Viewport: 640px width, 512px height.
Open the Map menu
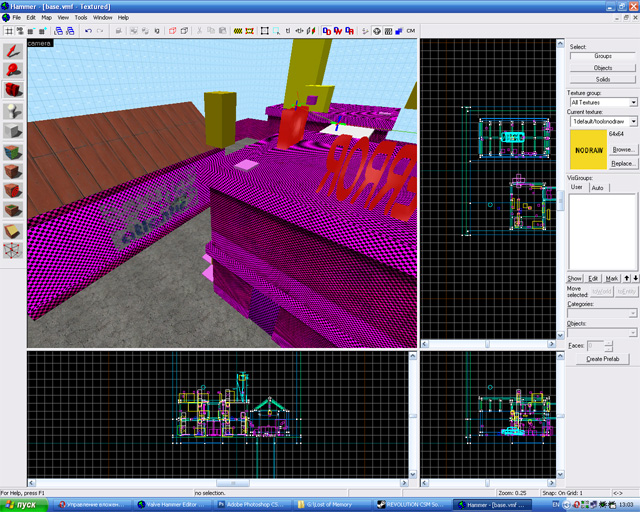point(47,18)
